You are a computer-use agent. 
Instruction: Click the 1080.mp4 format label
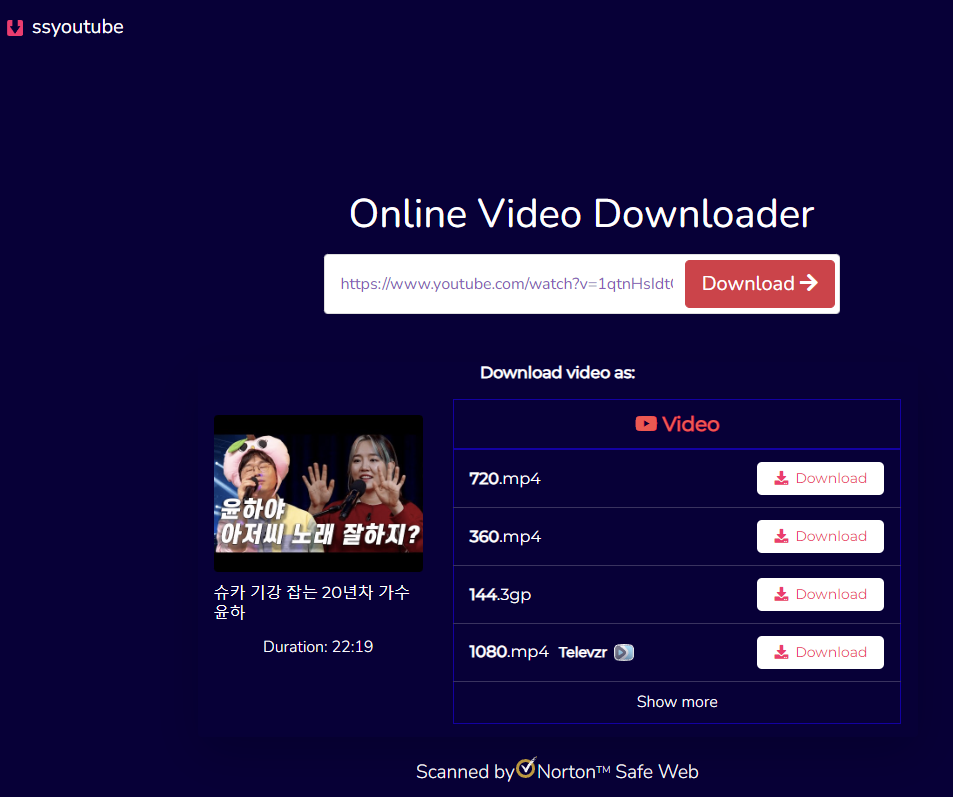click(x=509, y=652)
